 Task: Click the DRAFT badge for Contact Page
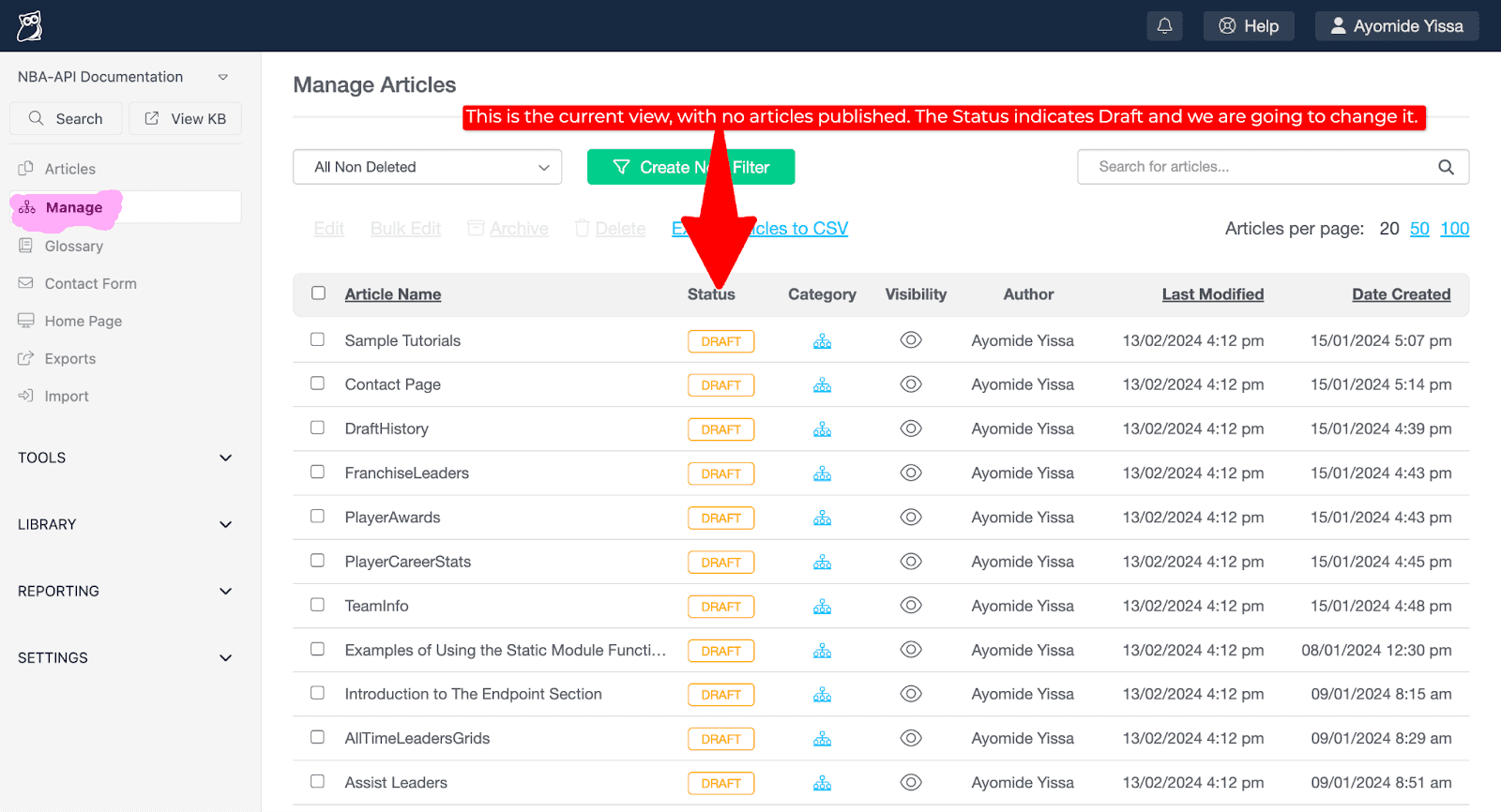(x=720, y=385)
